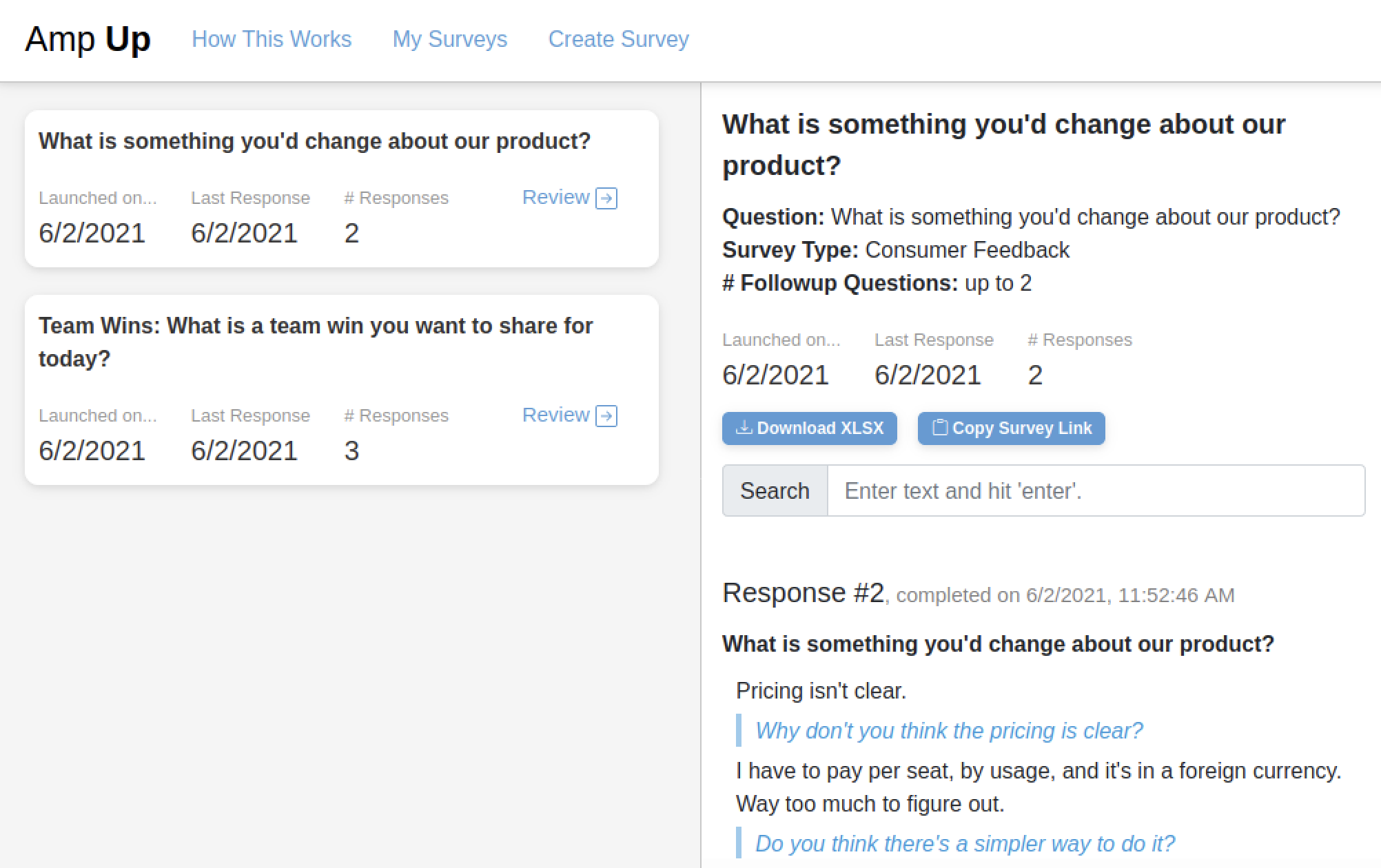This screenshot has width=1381, height=868.
Task: Open the How This Works page
Action: (x=272, y=39)
